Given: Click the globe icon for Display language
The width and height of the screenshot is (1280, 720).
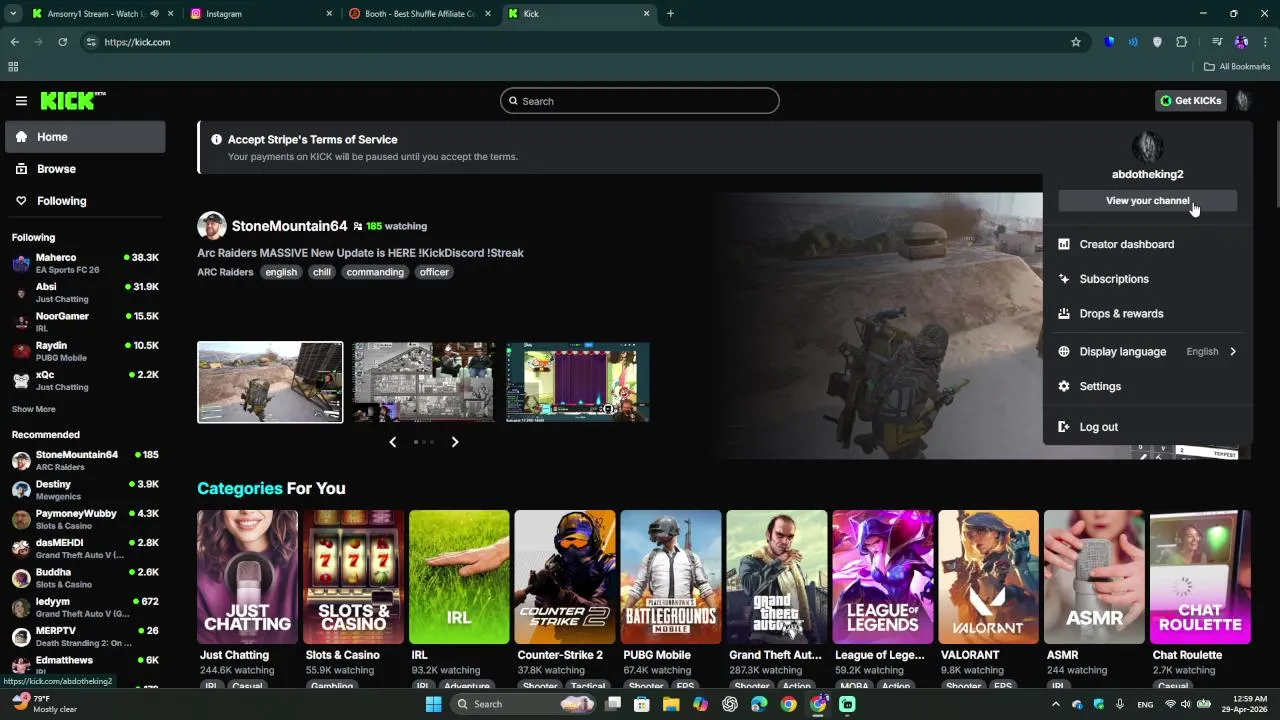Looking at the screenshot, I should pos(1064,352).
